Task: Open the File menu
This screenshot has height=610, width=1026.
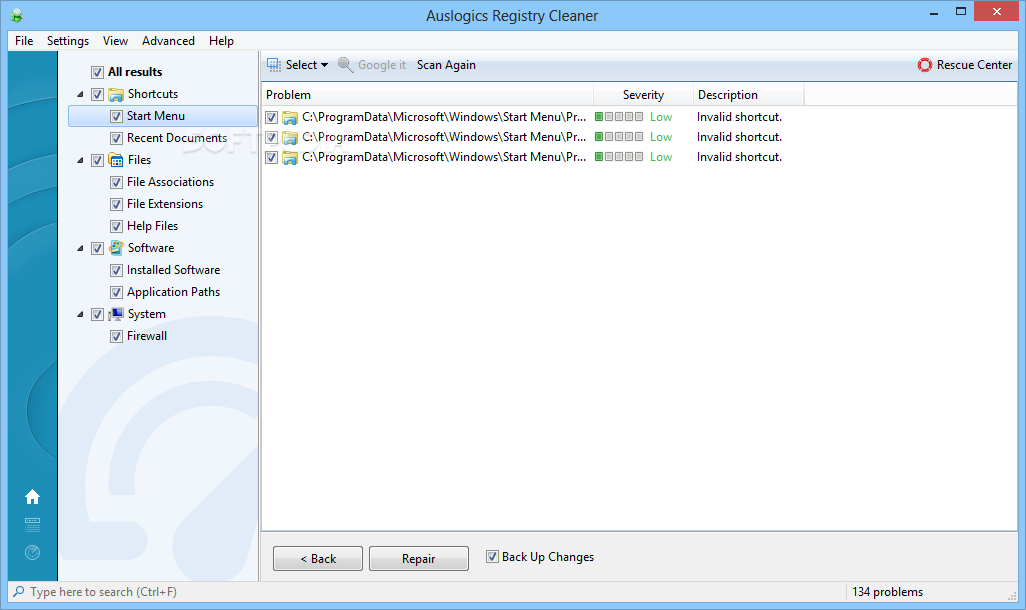Action: click(24, 41)
